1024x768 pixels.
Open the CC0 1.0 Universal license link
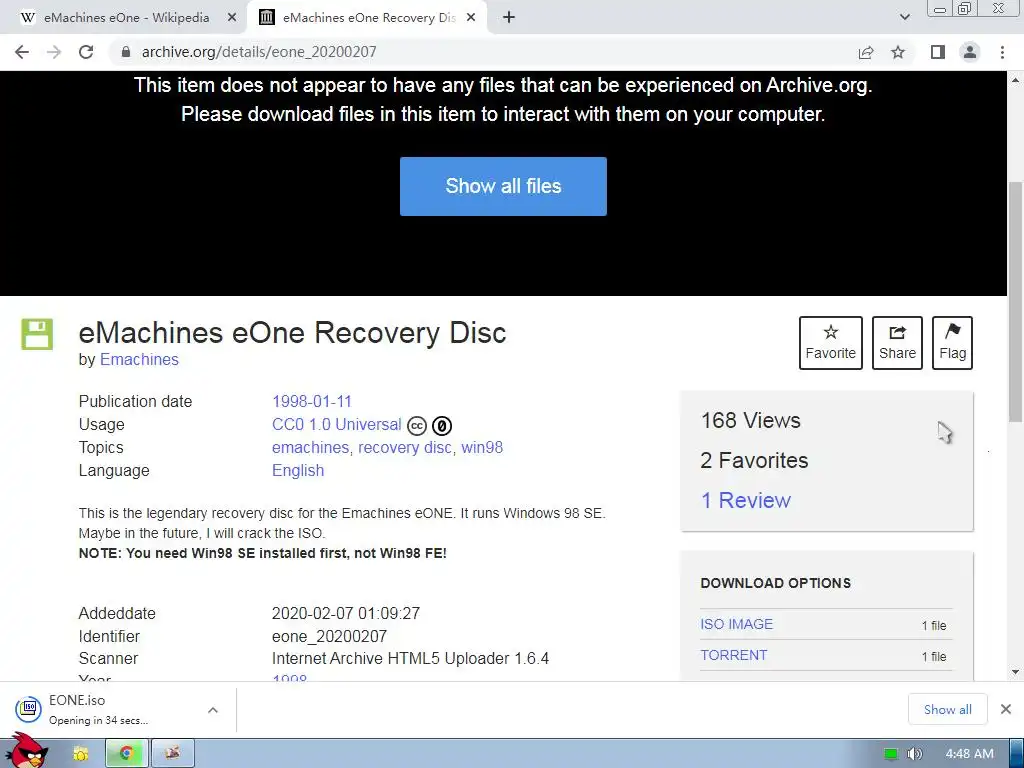click(336, 424)
